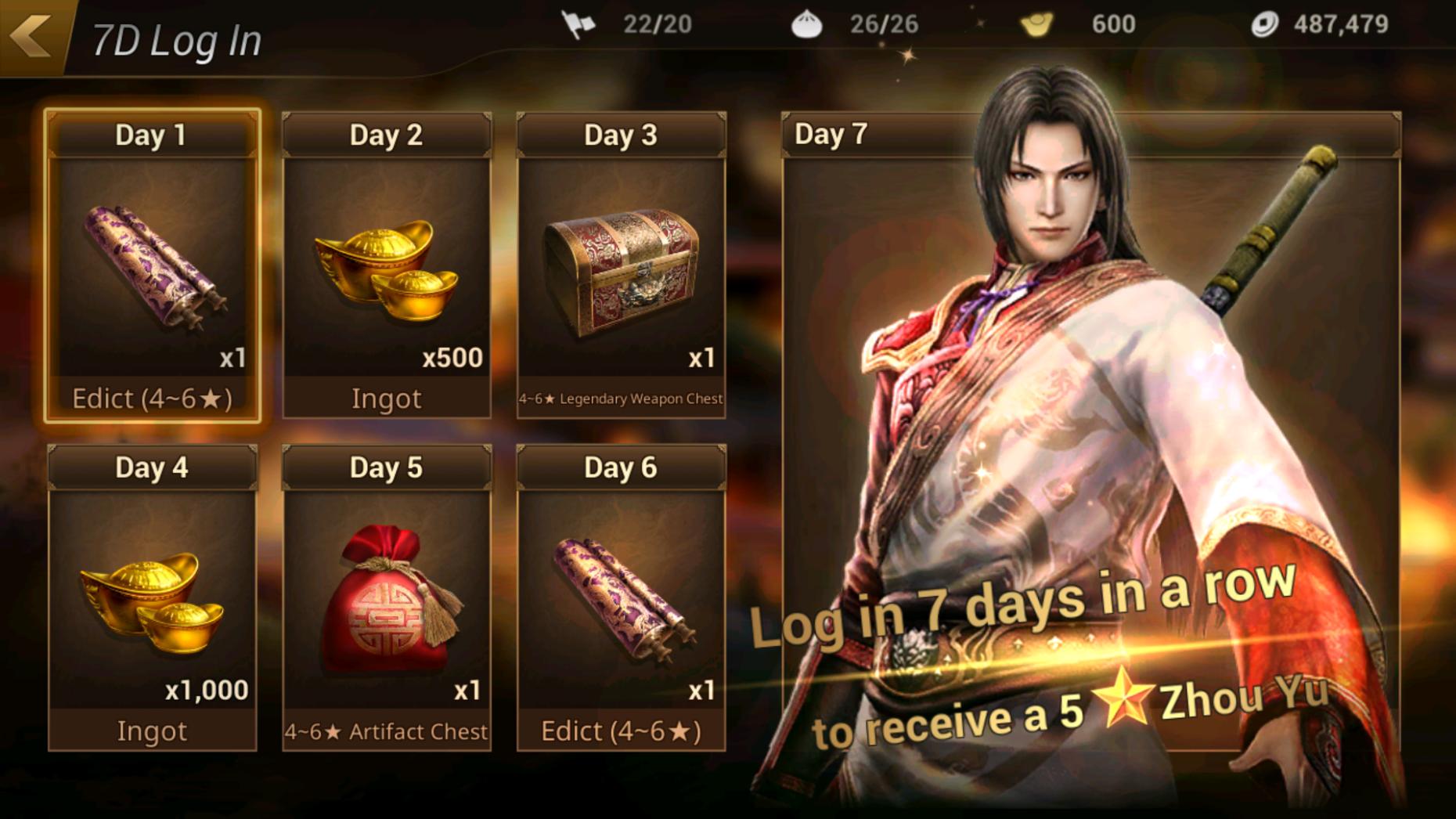The width and height of the screenshot is (1456, 819).
Task: Click the Day 7 header label
Action: pyautogui.click(x=831, y=134)
